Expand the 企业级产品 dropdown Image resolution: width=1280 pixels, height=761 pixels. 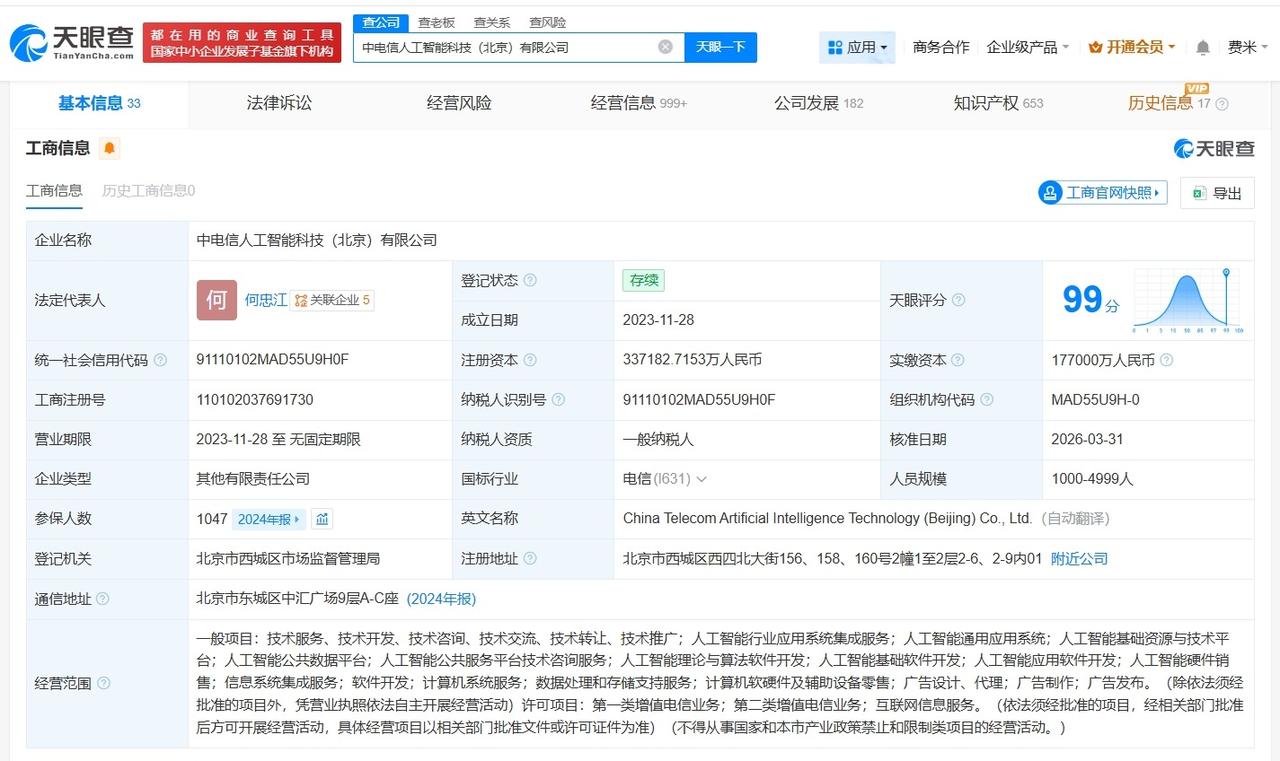pos(1028,47)
